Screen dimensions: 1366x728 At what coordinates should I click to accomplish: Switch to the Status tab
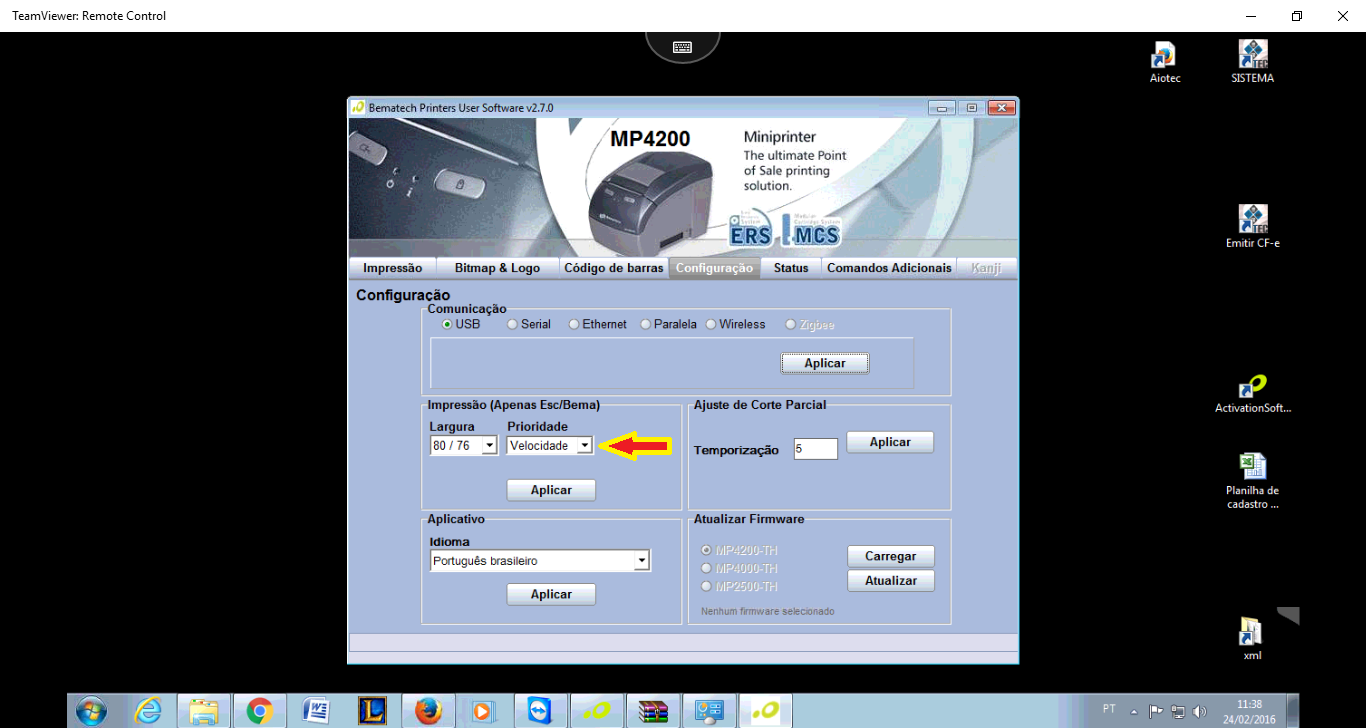(x=791, y=268)
